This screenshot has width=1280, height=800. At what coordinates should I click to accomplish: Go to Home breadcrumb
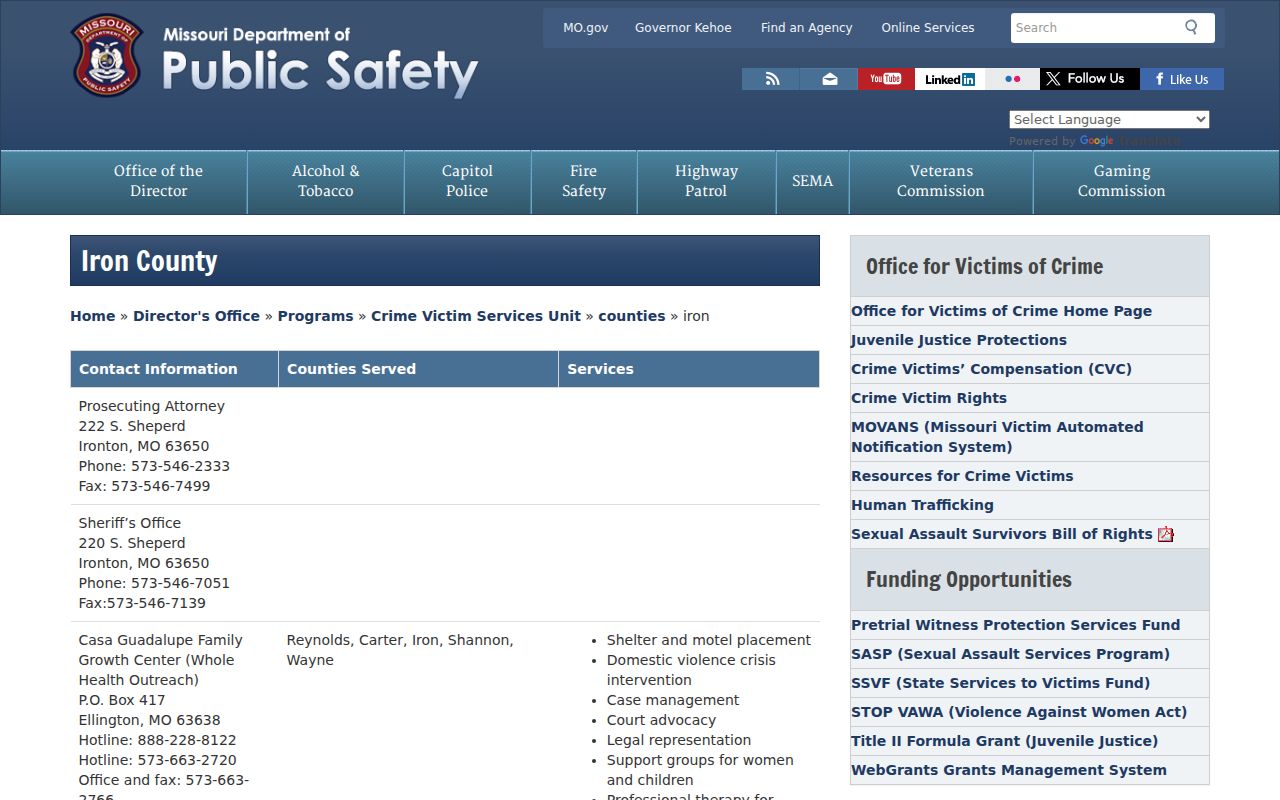92,316
